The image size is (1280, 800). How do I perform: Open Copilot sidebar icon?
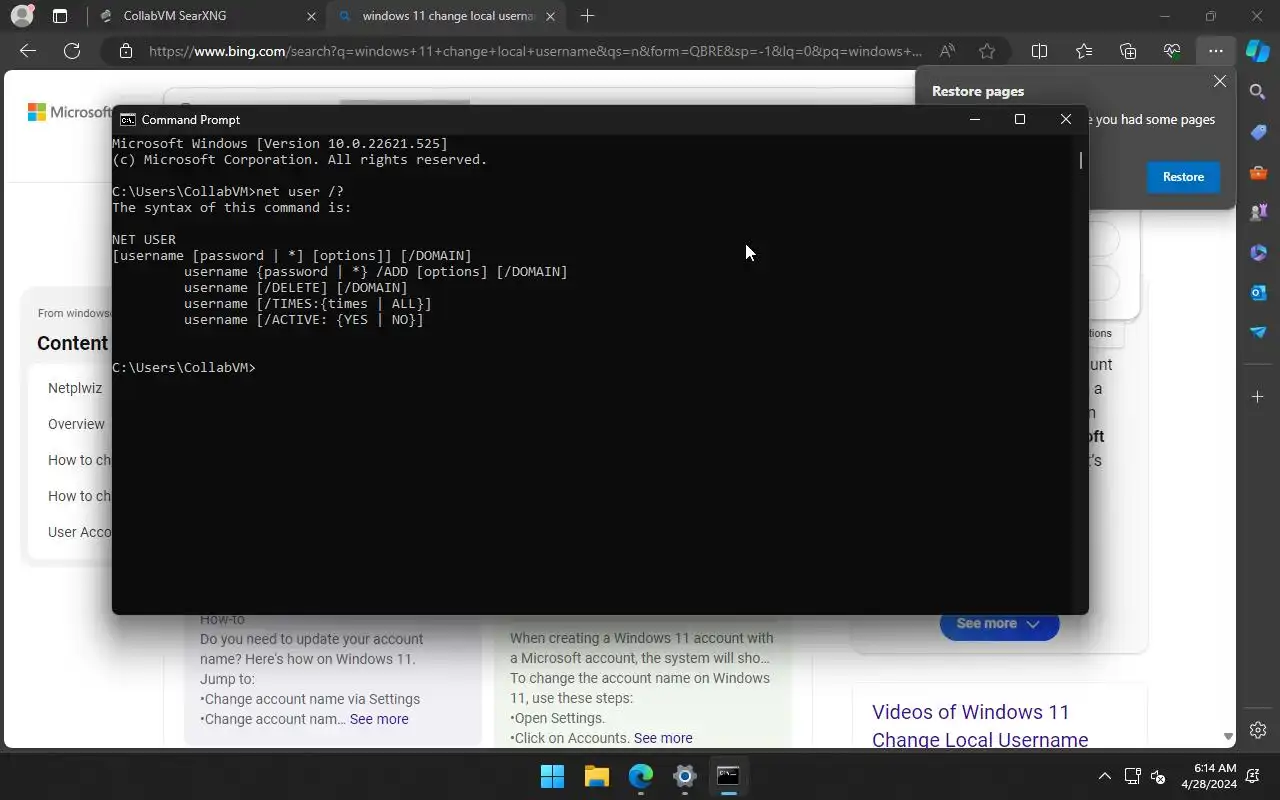coord(1258,51)
